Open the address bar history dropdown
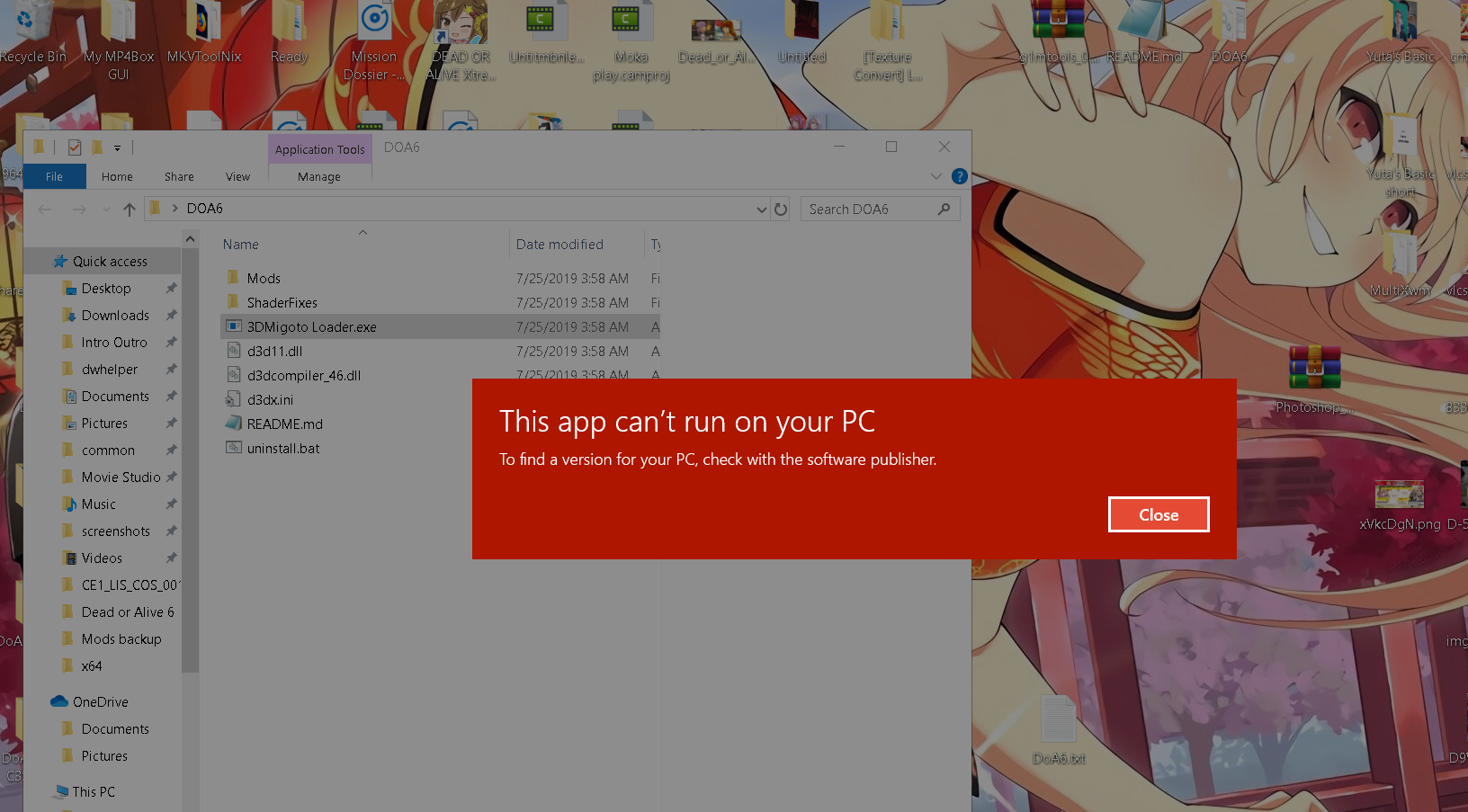The width and height of the screenshot is (1468, 812). 762,209
